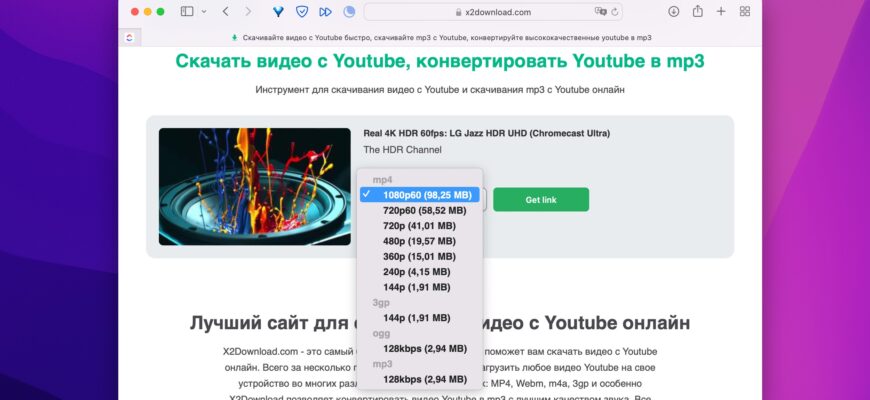Select 480p (19,57 MB) option

419,241
